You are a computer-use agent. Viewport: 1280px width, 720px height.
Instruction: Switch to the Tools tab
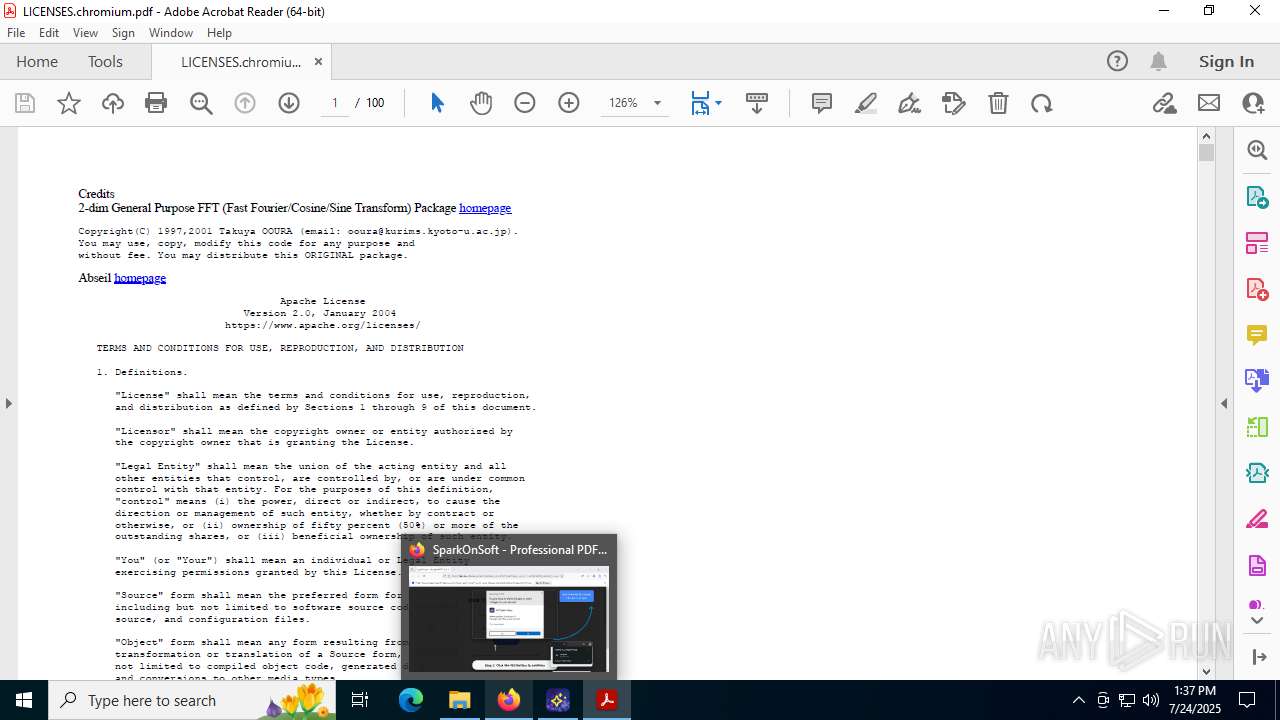pos(105,61)
